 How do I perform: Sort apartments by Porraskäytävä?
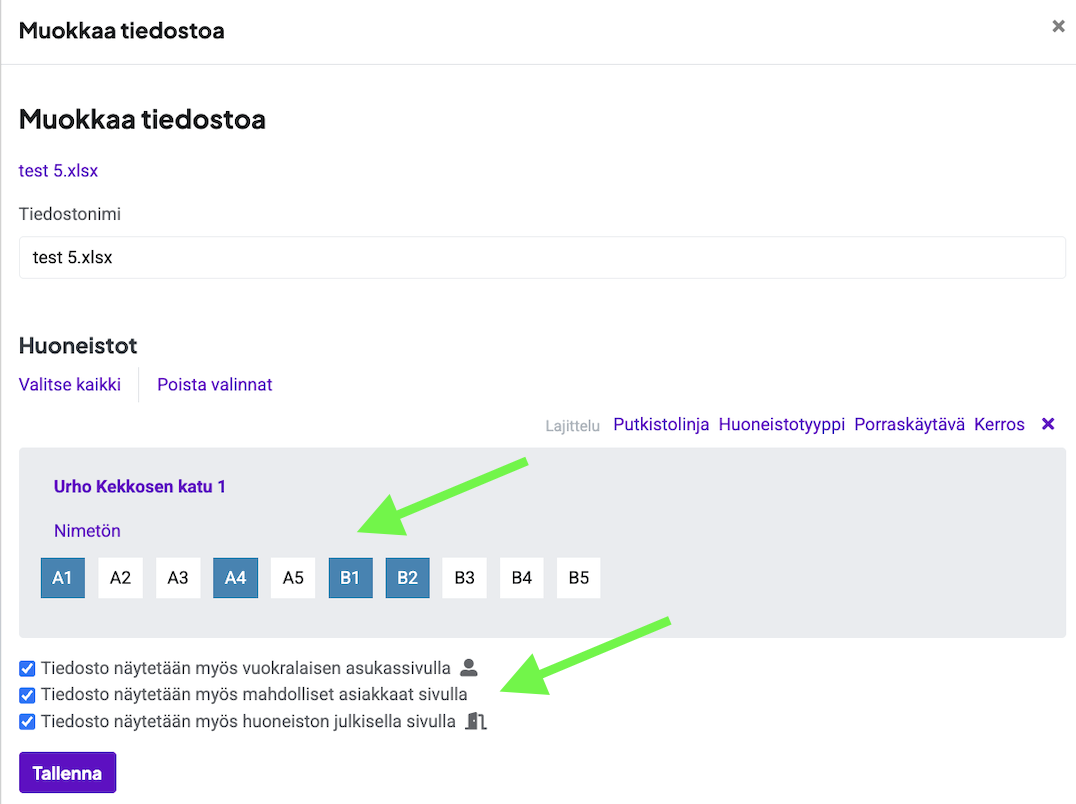click(x=909, y=424)
